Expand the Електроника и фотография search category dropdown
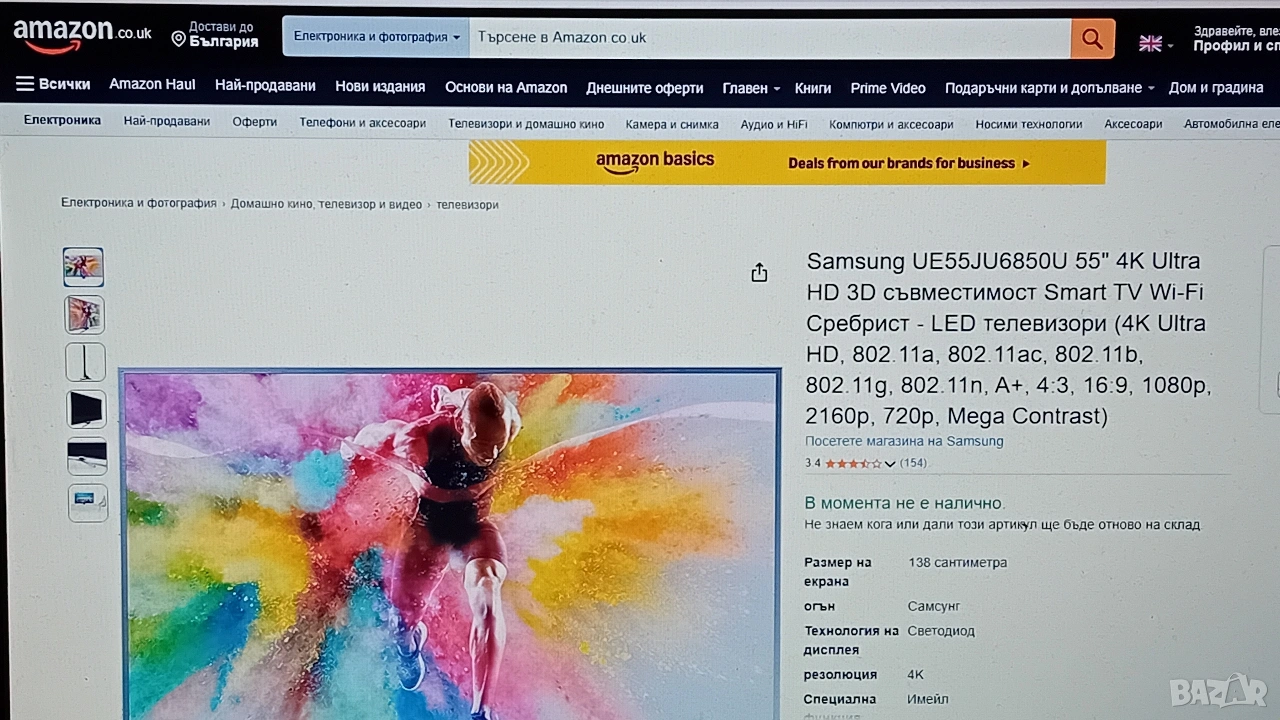The height and width of the screenshot is (720, 1280). [x=376, y=37]
